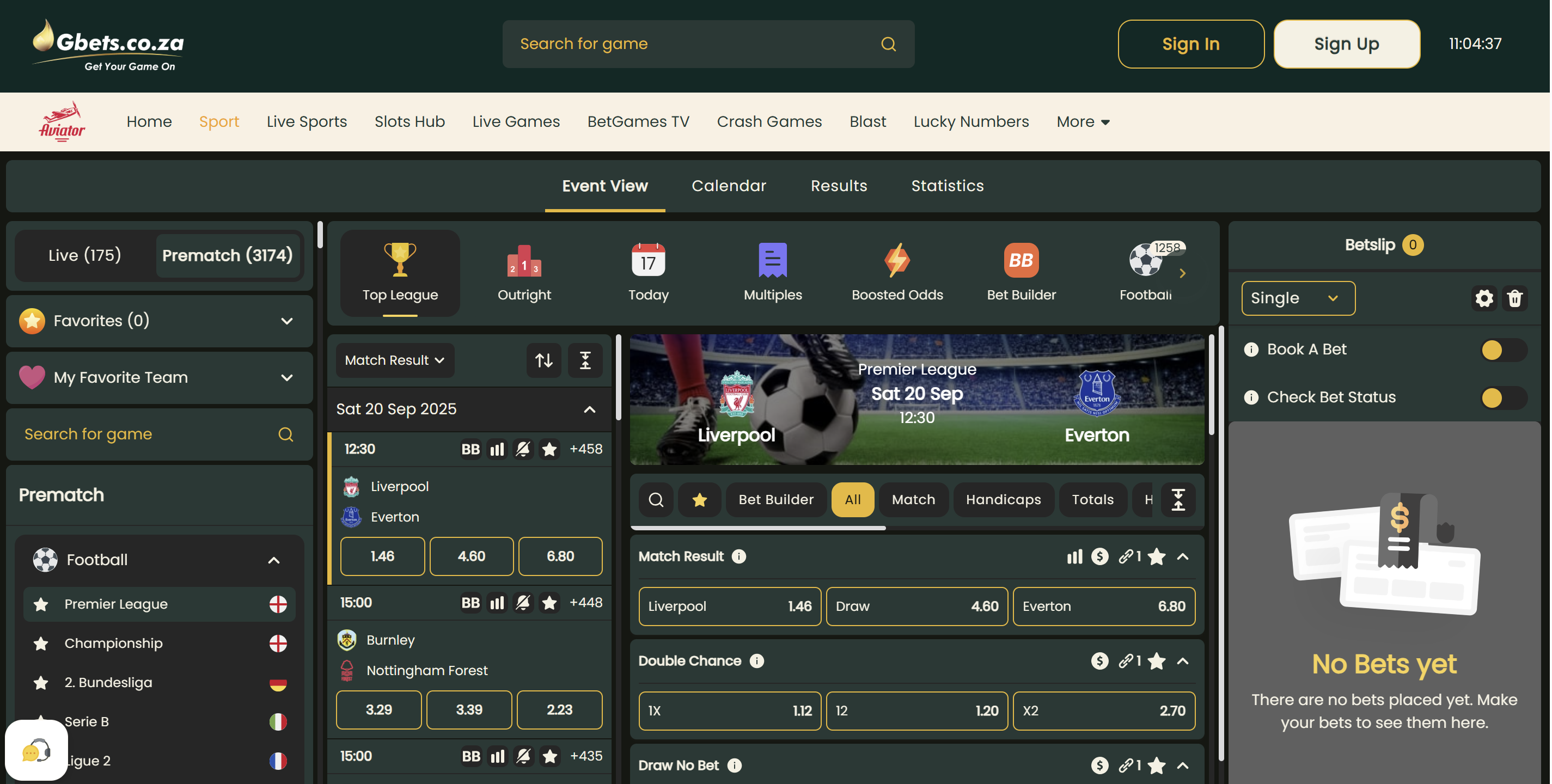
Task: Open statistics for Liverpool vs Everton match row
Action: [497, 449]
